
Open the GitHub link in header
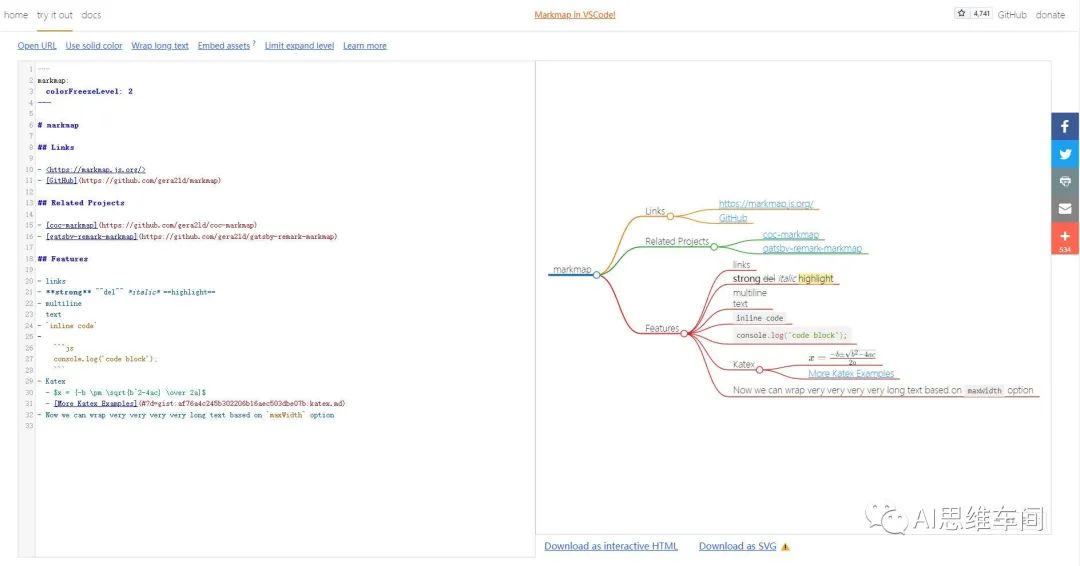pyautogui.click(x=1012, y=14)
